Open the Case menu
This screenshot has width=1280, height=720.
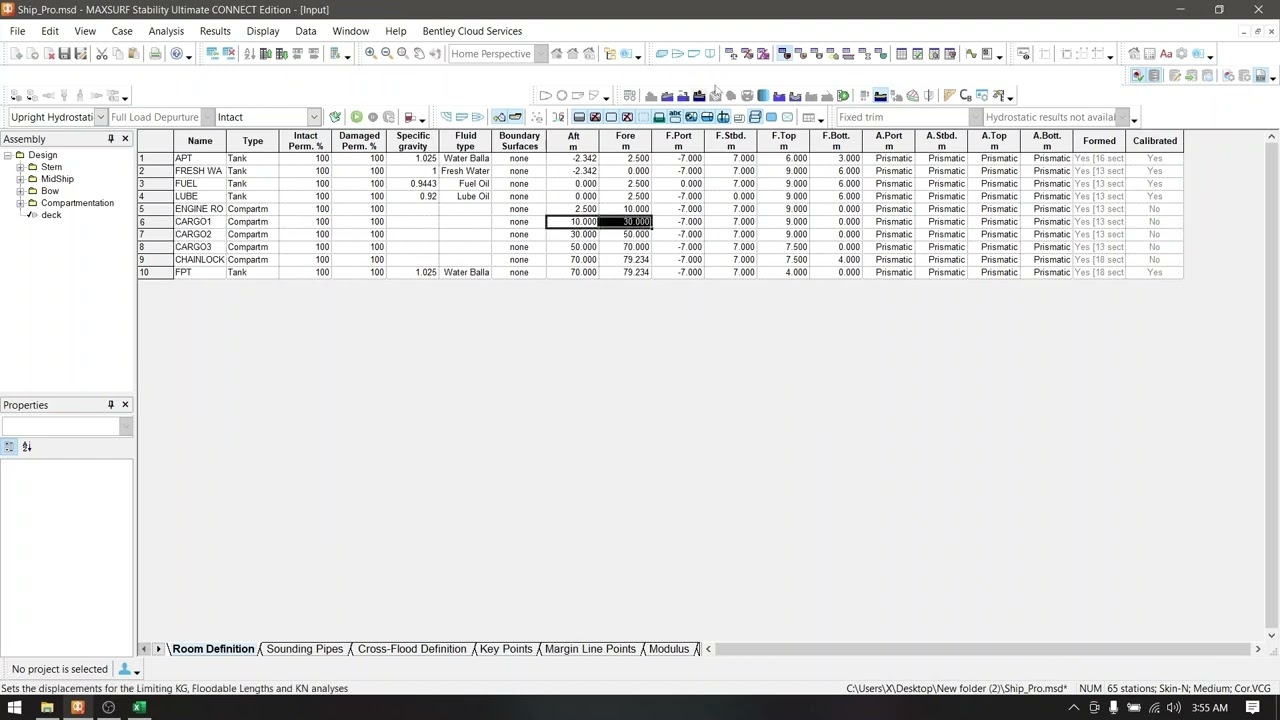click(x=122, y=31)
